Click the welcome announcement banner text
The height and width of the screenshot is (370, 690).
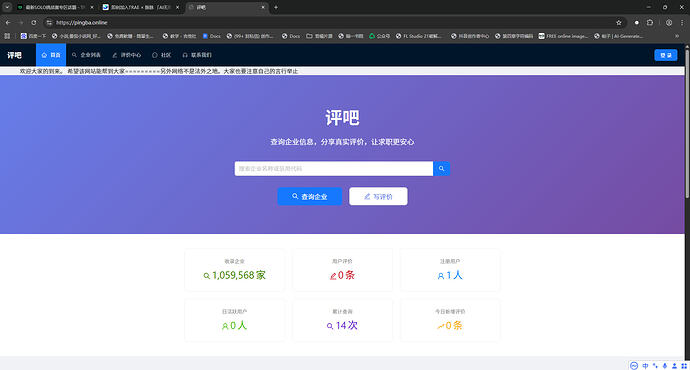click(x=159, y=71)
